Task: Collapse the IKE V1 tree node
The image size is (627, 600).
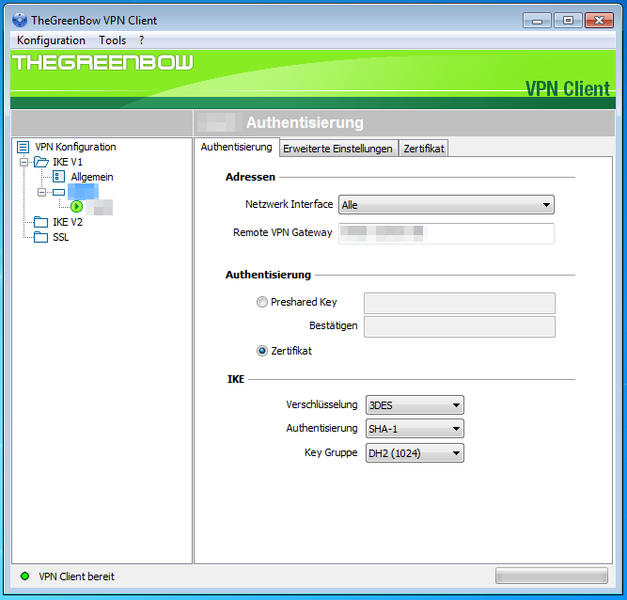Action: (24, 162)
